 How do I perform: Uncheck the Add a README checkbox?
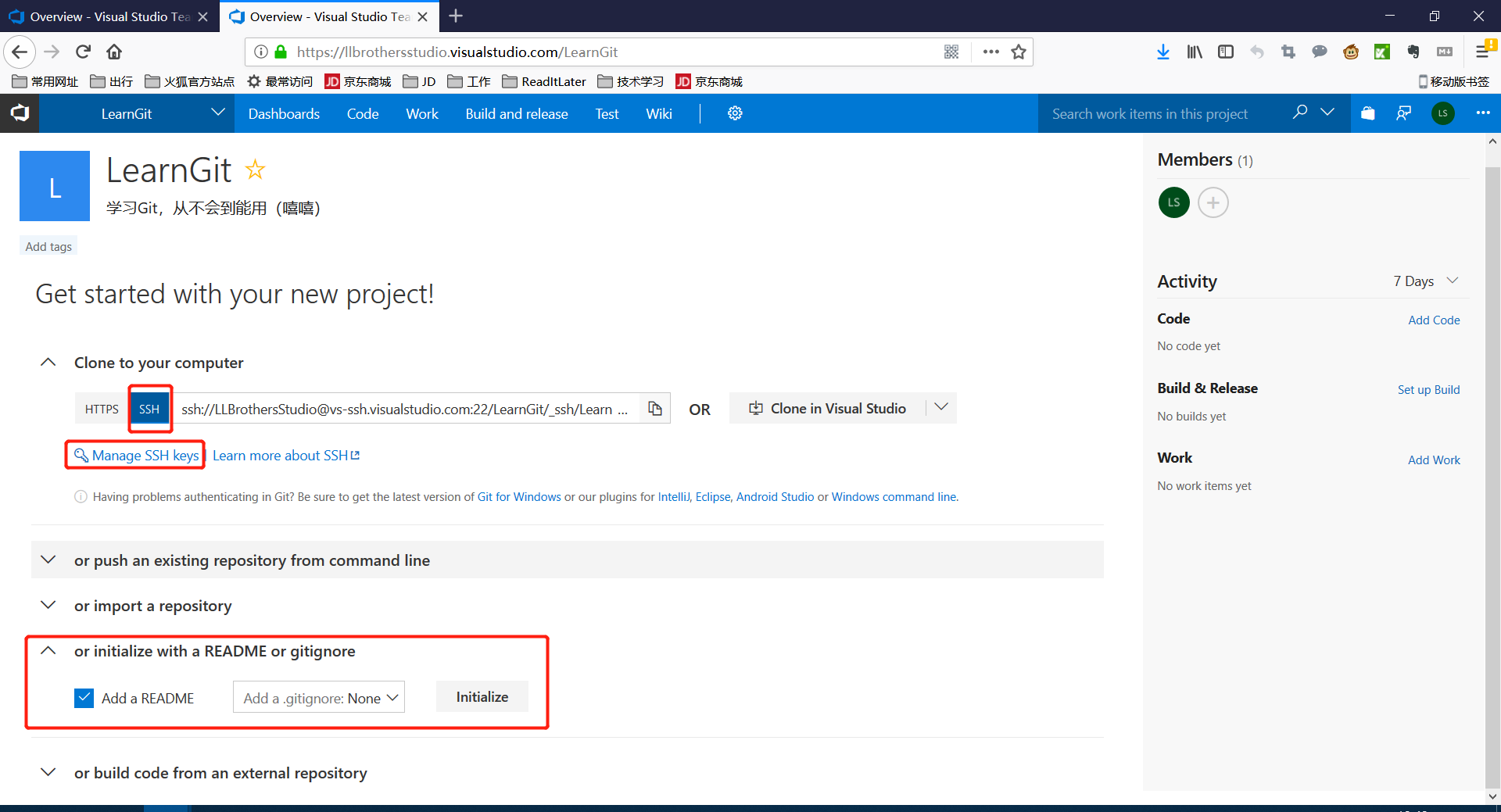[x=84, y=698]
